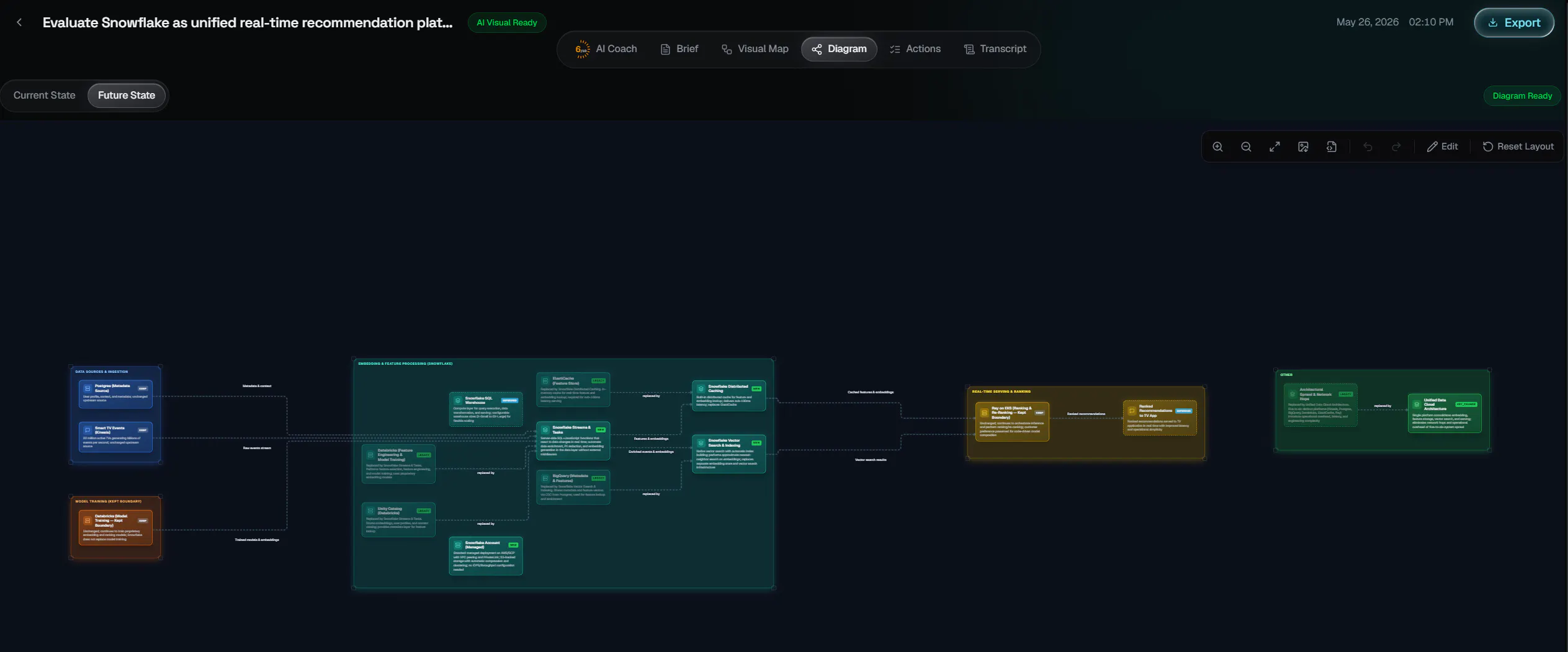The height and width of the screenshot is (652, 1568).
Task: Click the "Metadata & context" edge label
Action: (257, 386)
